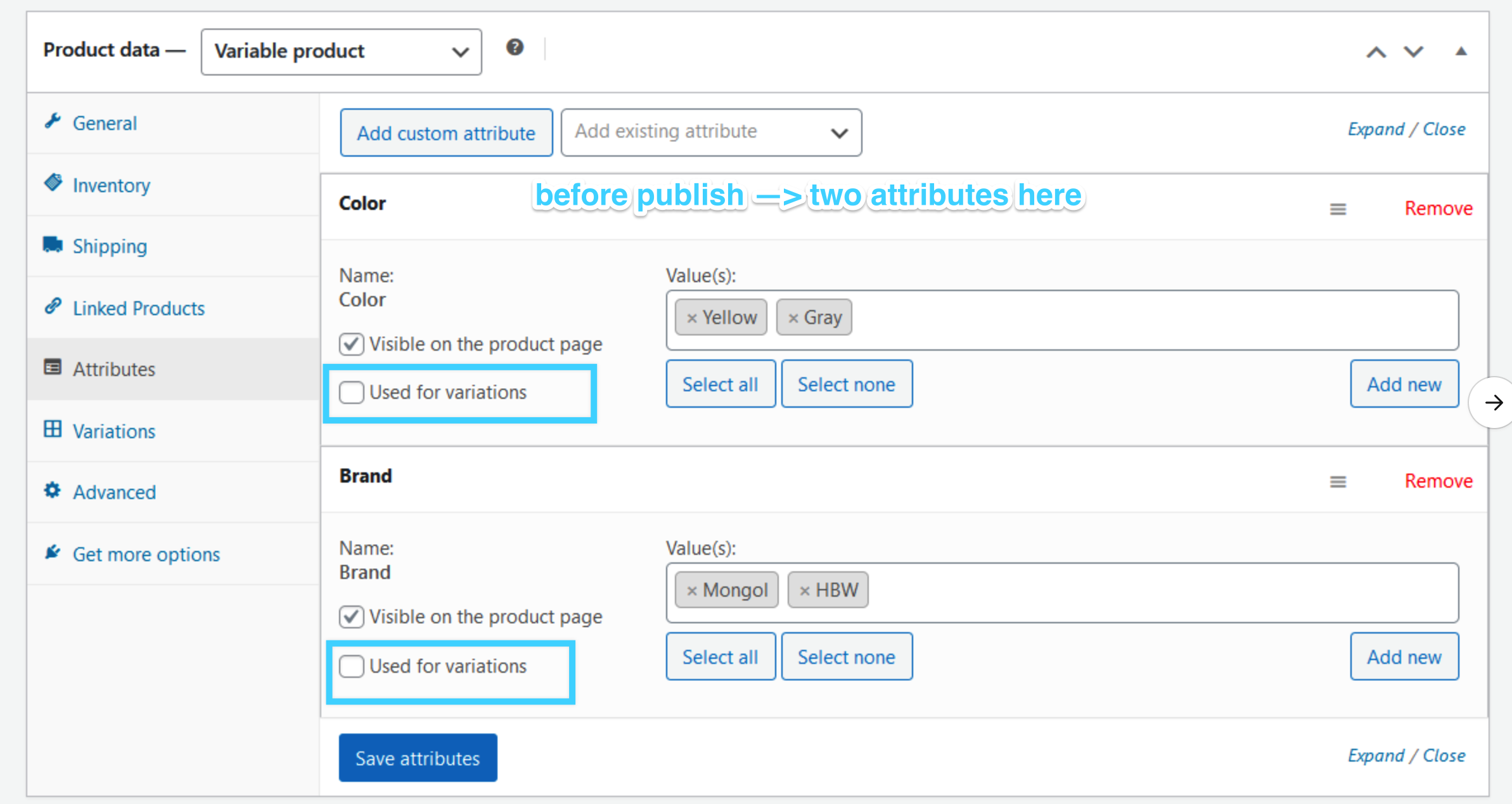Click the Linked Products chain icon
Viewport: 1512px width, 804px height.
(53, 307)
